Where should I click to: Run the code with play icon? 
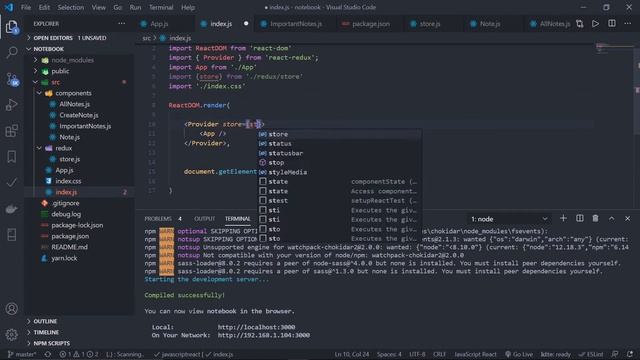[596, 24]
